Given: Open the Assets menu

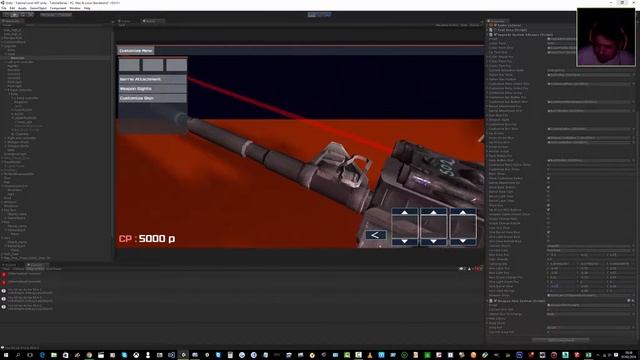Looking at the screenshot, I should pos(22,8).
